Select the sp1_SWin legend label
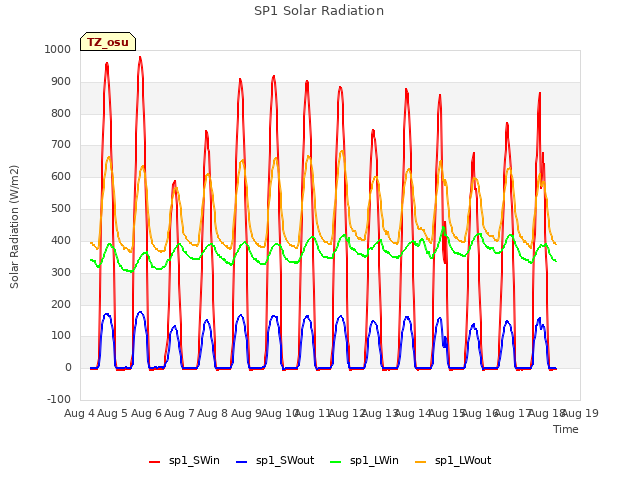 [194, 461]
